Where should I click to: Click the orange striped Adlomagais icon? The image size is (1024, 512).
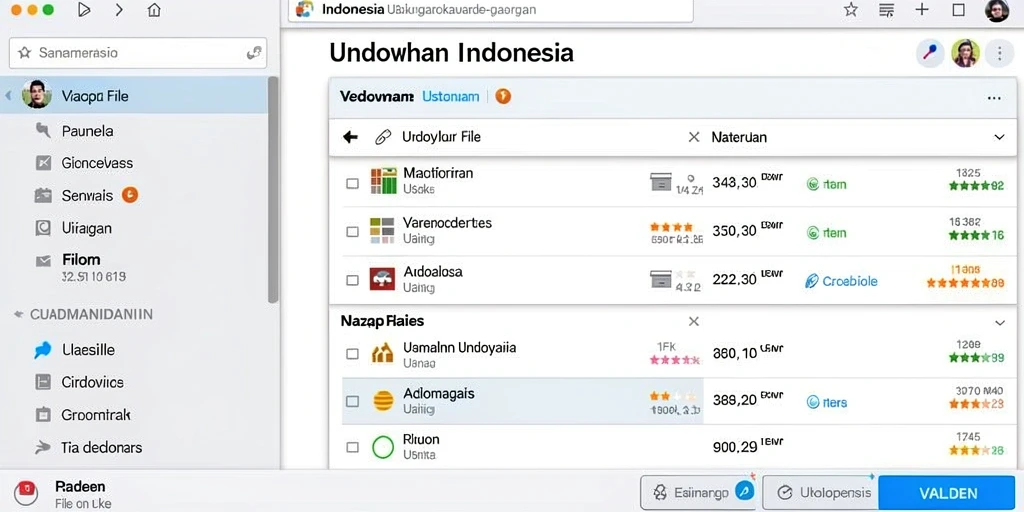[x=383, y=401]
